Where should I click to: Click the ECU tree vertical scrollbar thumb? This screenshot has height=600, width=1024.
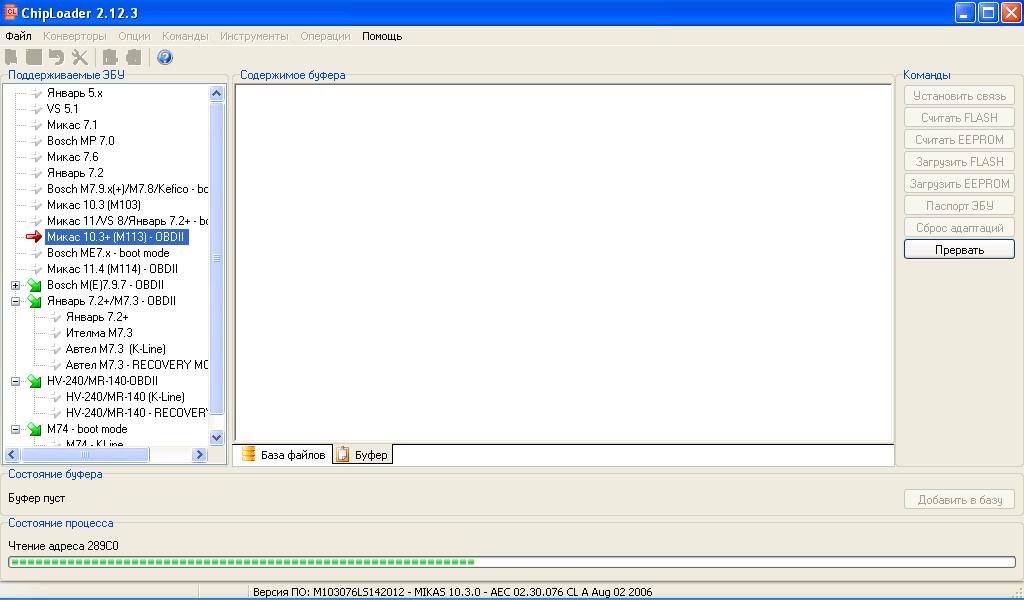tap(216, 258)
